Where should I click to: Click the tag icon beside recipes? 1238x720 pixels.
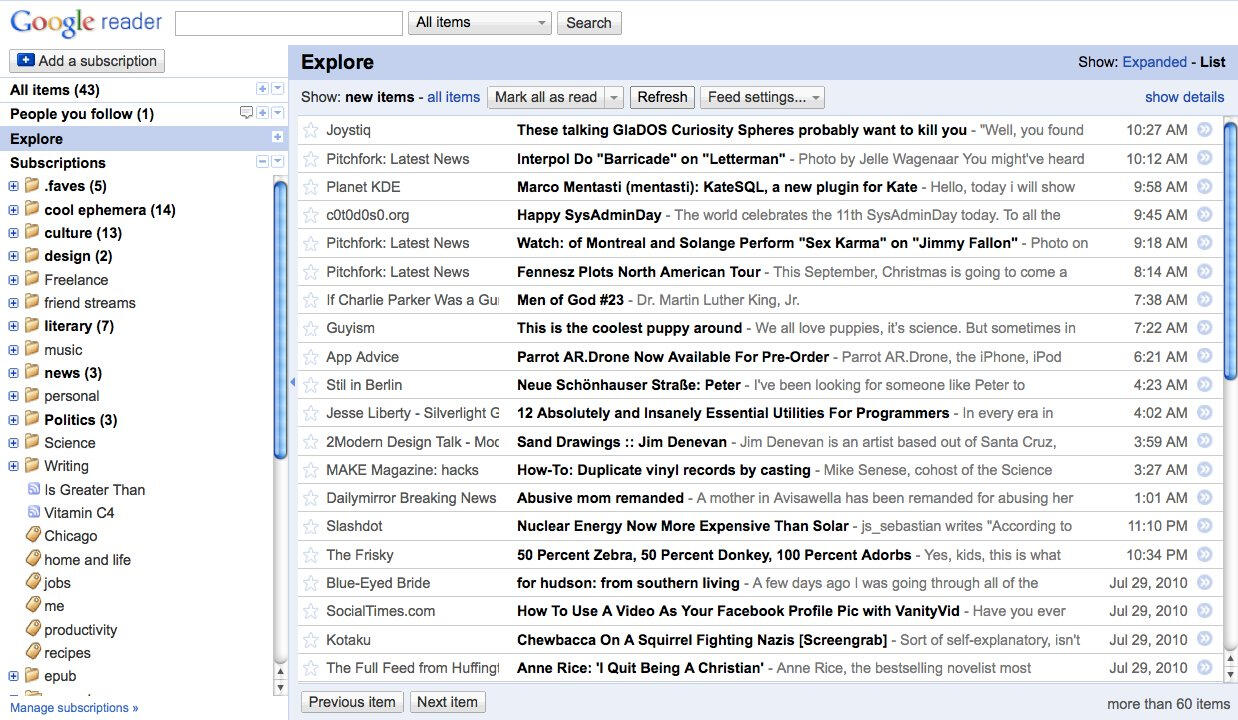tap(33, 653)
